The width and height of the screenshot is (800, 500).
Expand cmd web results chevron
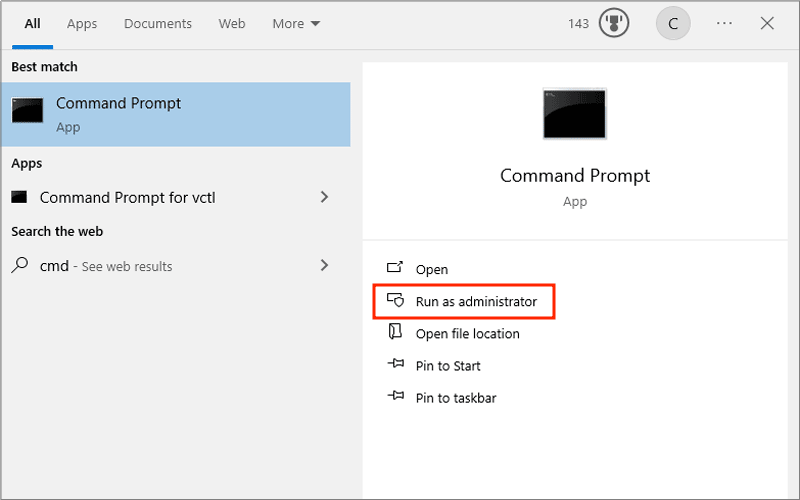324,265
